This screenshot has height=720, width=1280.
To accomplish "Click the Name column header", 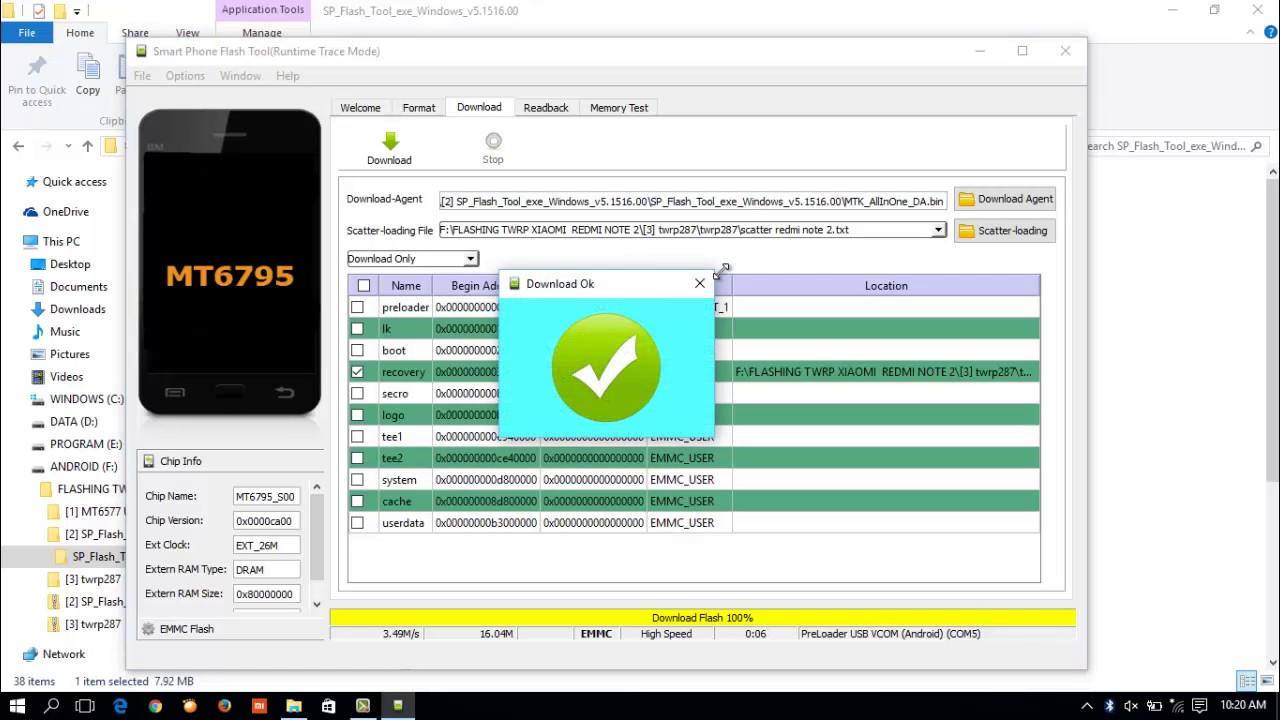I will [406, 286].
